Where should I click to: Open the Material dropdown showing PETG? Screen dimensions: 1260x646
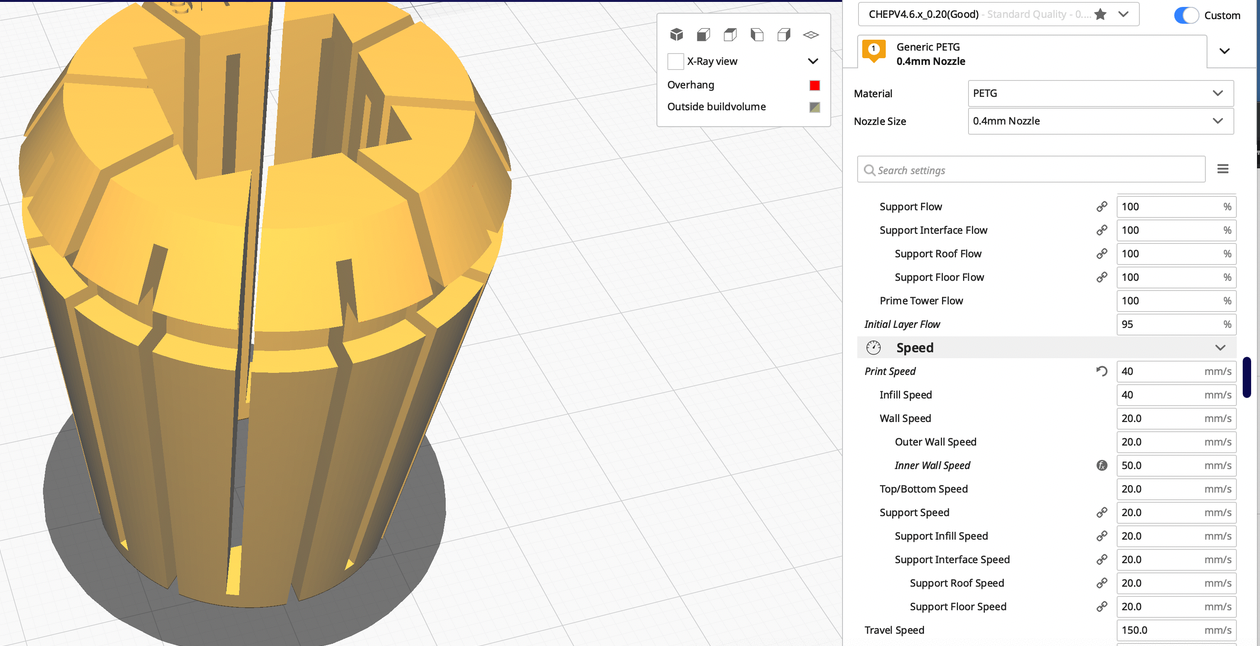pyautogui.click(x=1100, y=94)
